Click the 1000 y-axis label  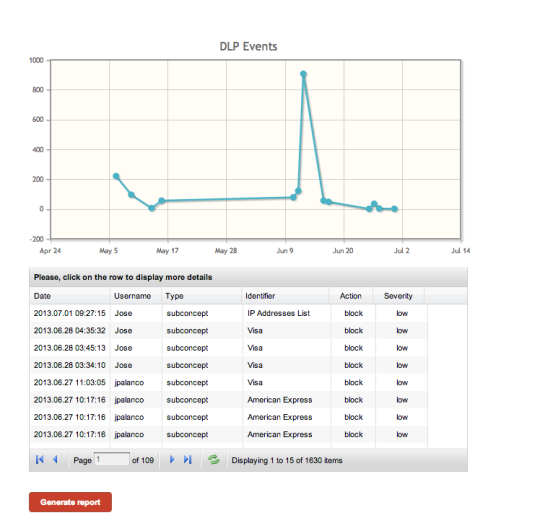click(36, 60)
